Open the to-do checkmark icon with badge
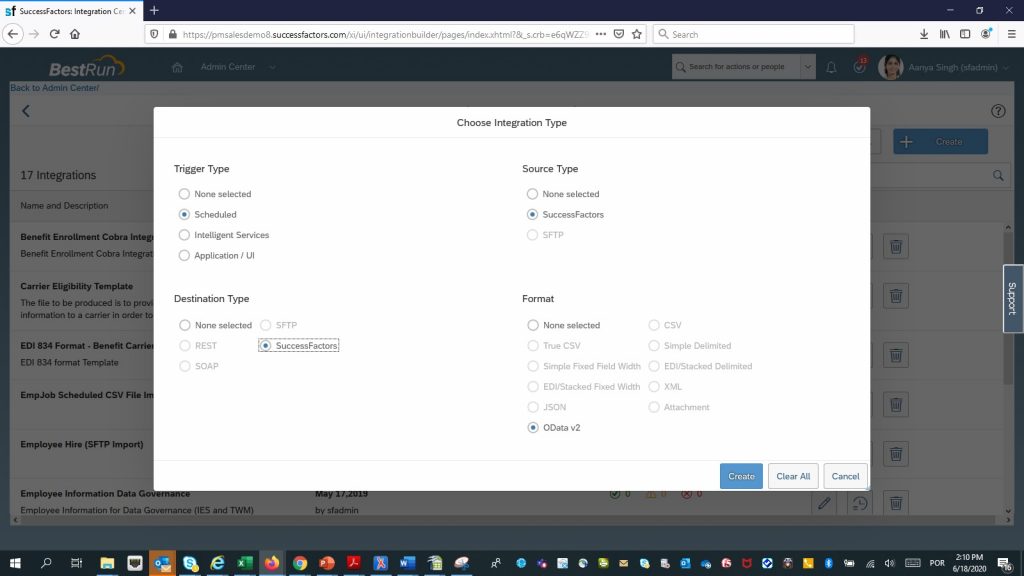This screenshot has width=1024, height=576. pos(859,67)
